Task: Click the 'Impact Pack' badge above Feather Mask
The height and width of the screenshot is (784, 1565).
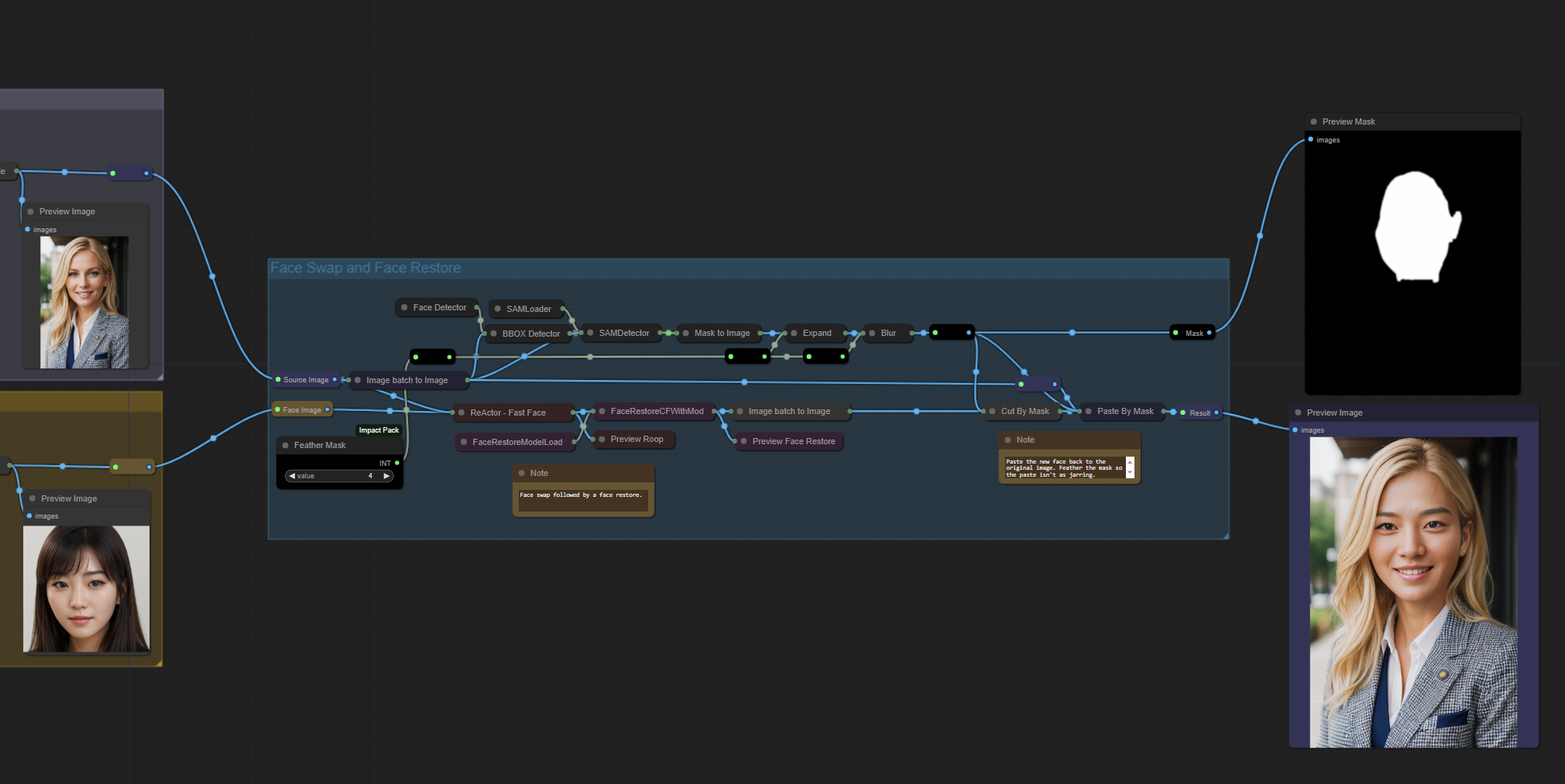Action: [379, 430]
